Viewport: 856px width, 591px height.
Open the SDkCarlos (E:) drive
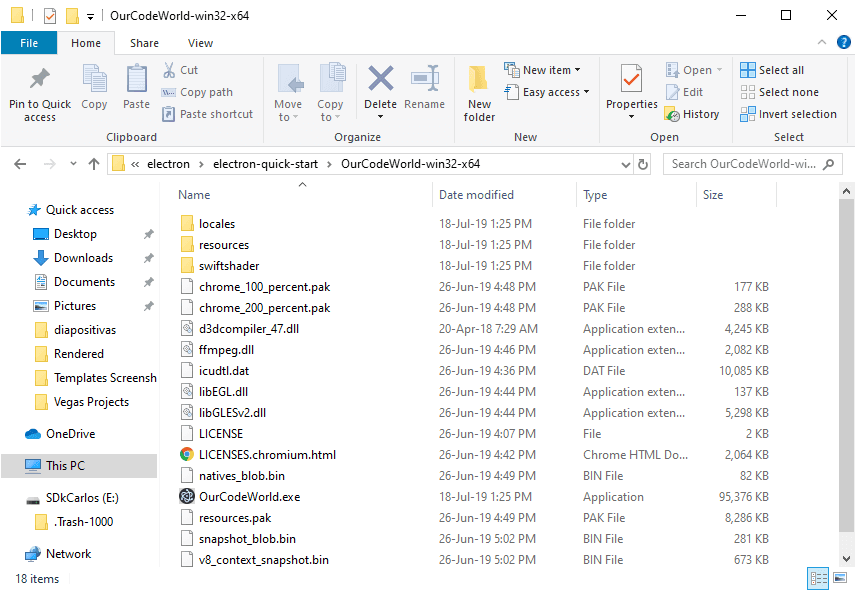coord(82,498)
